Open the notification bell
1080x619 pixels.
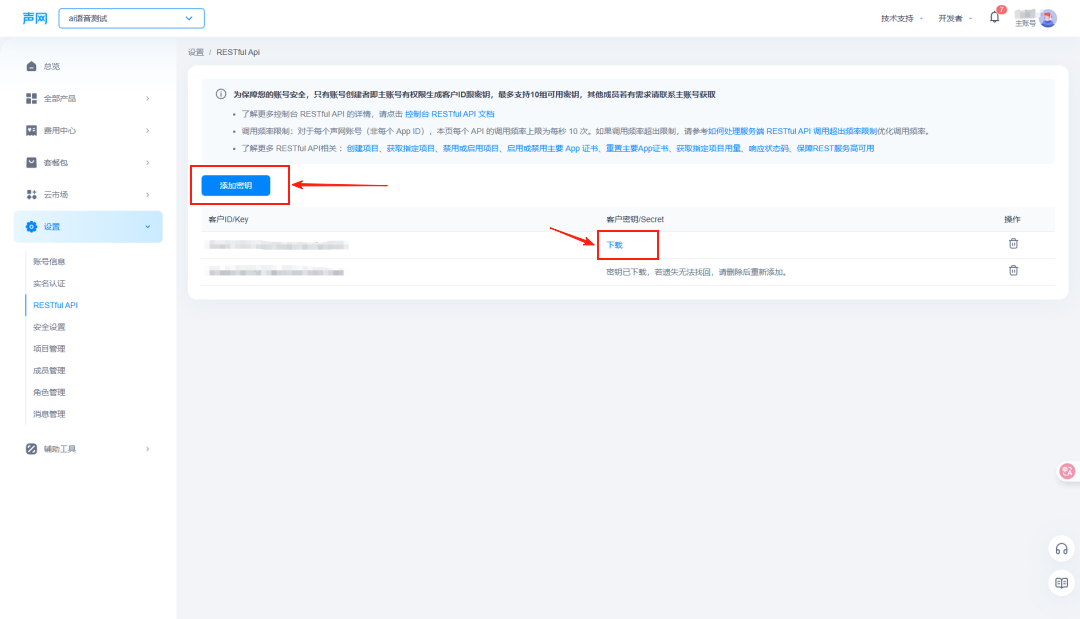coord(994,17)
